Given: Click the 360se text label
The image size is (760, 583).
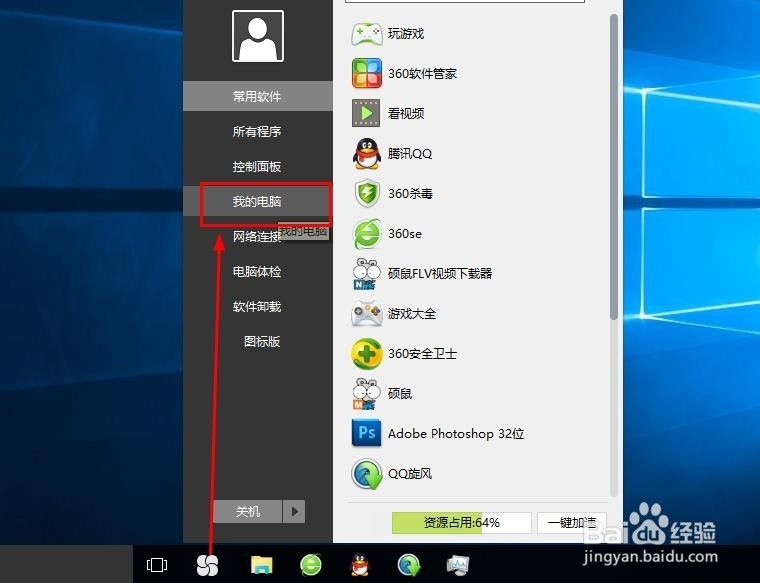Looking at the screenshot, I should pos(405,234).
